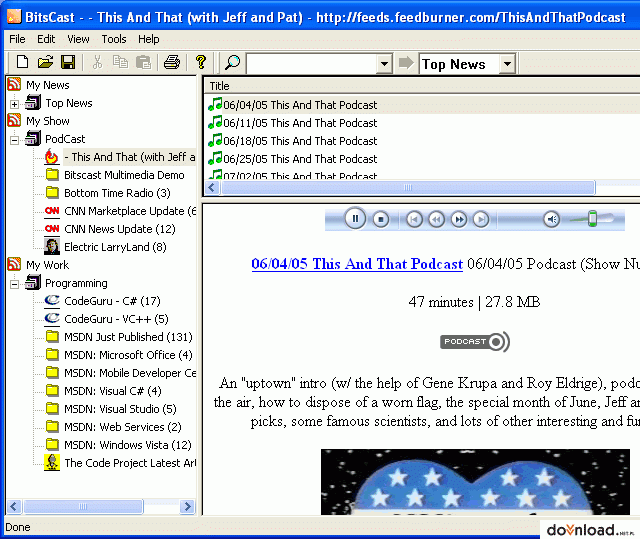Click the New document toolbar icon

pos(22,62)
